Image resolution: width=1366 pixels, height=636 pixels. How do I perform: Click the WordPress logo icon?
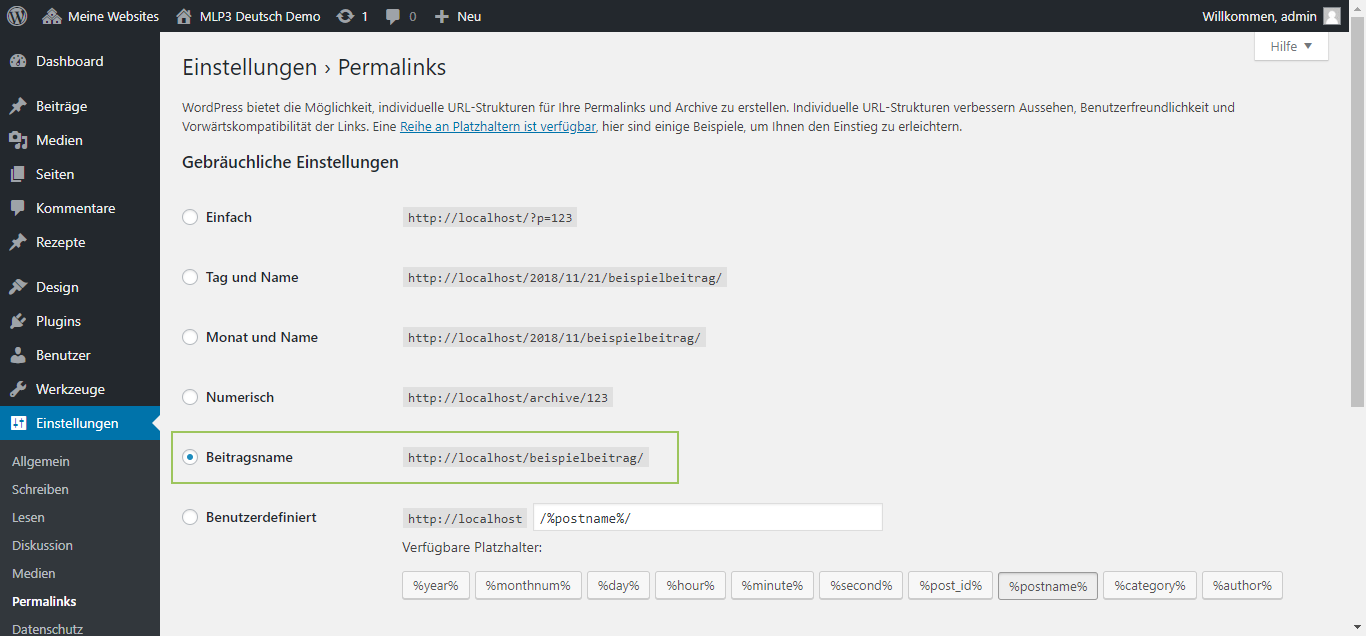point(17,16)
